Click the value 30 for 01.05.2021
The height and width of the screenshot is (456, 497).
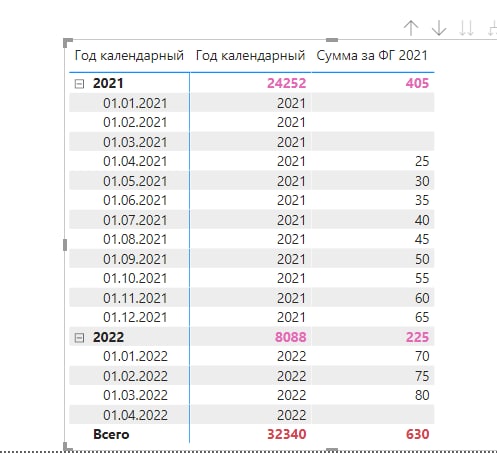point(422,181)
